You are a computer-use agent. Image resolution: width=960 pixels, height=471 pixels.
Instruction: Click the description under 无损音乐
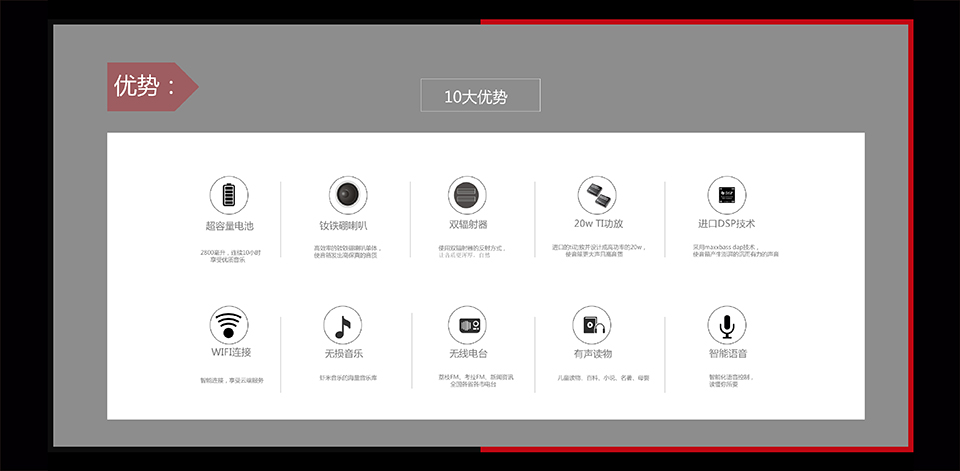tap(348, 378)
